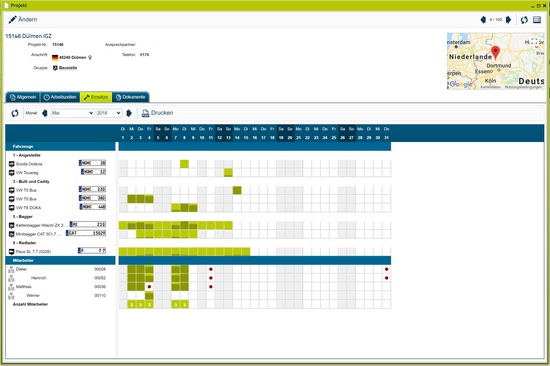This screenshot has height=366, width=550.
Task: Click the license plate badge of VW Touareg
Action: (x=93, y=172)
